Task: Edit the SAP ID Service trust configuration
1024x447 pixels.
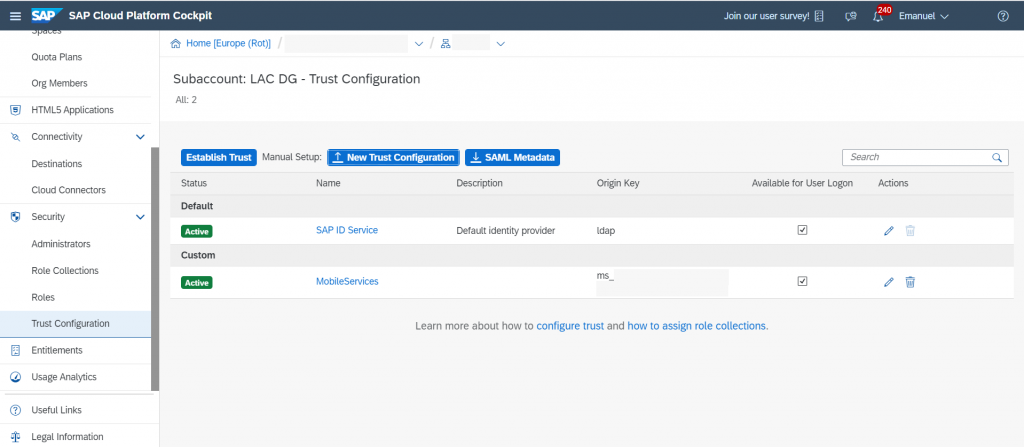Action: point(888,231)
